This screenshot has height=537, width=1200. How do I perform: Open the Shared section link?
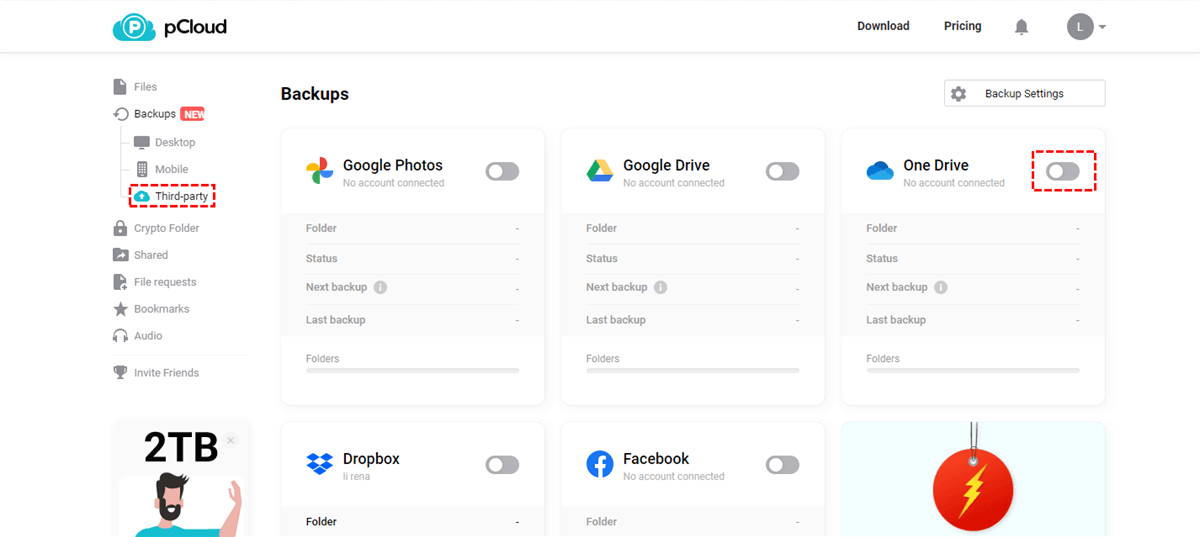[151, 255]
